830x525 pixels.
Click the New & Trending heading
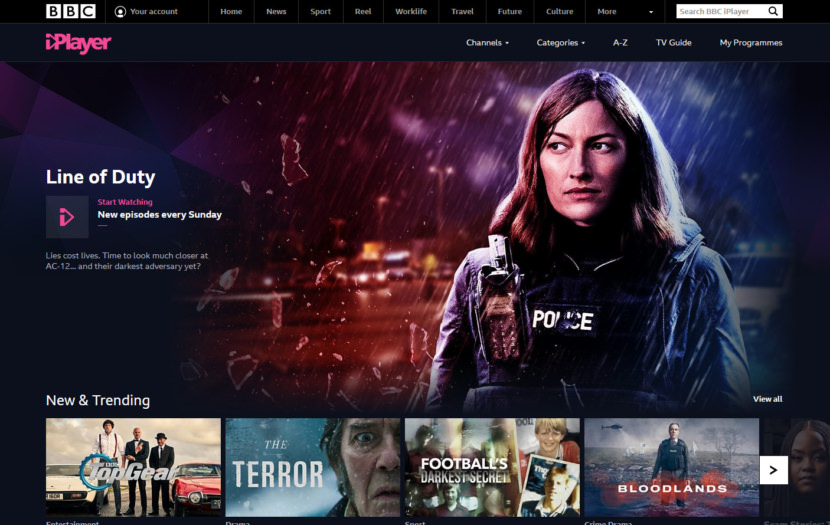98,400
